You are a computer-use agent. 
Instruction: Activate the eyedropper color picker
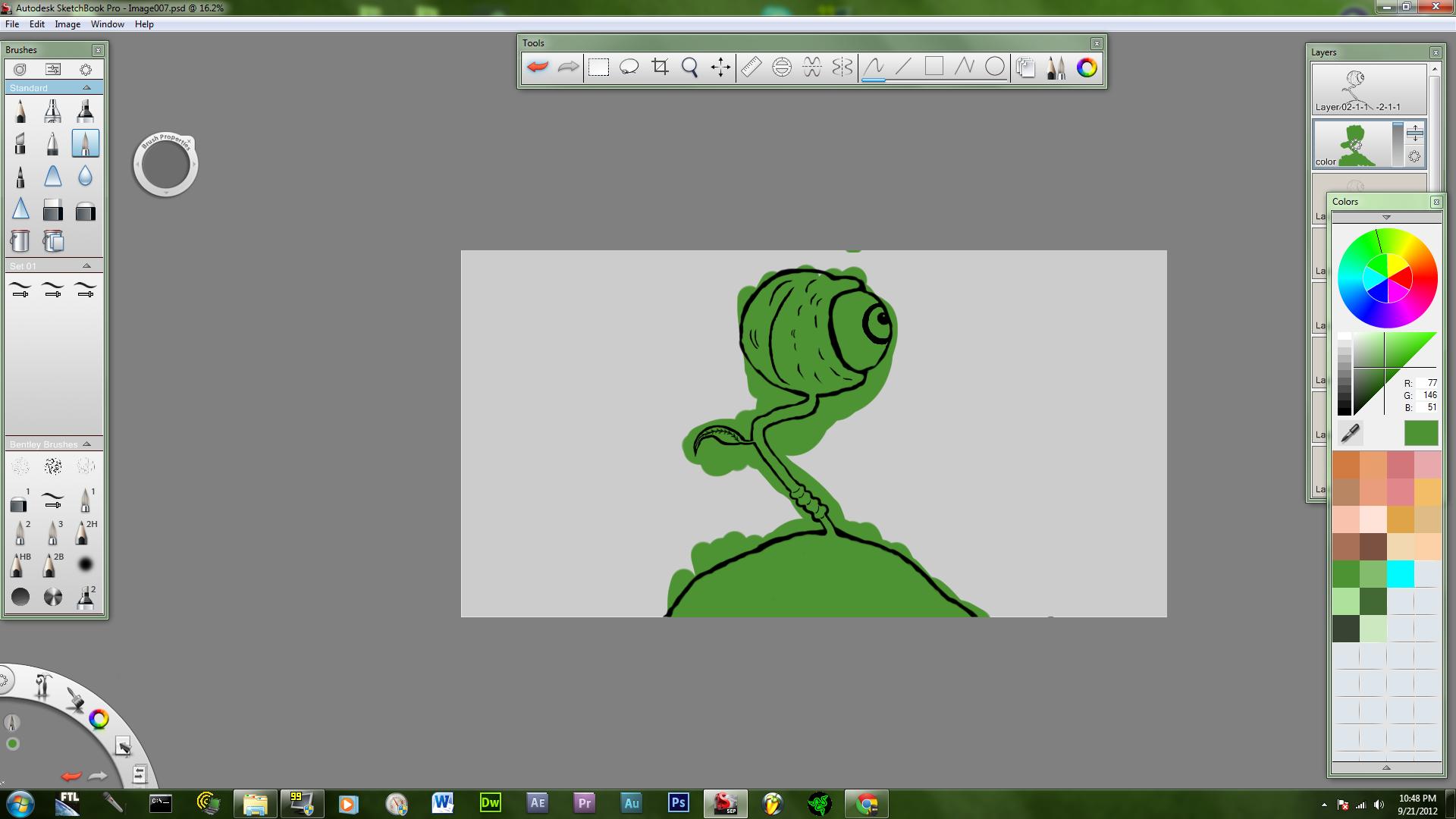(1350, 433)
